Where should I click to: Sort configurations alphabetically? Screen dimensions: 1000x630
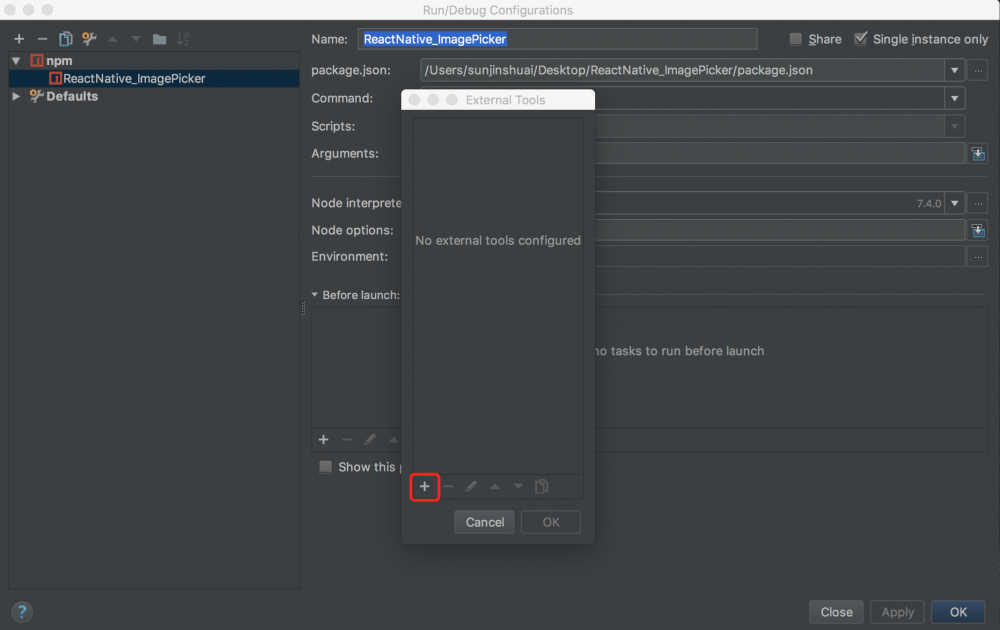tap(183, 39)
